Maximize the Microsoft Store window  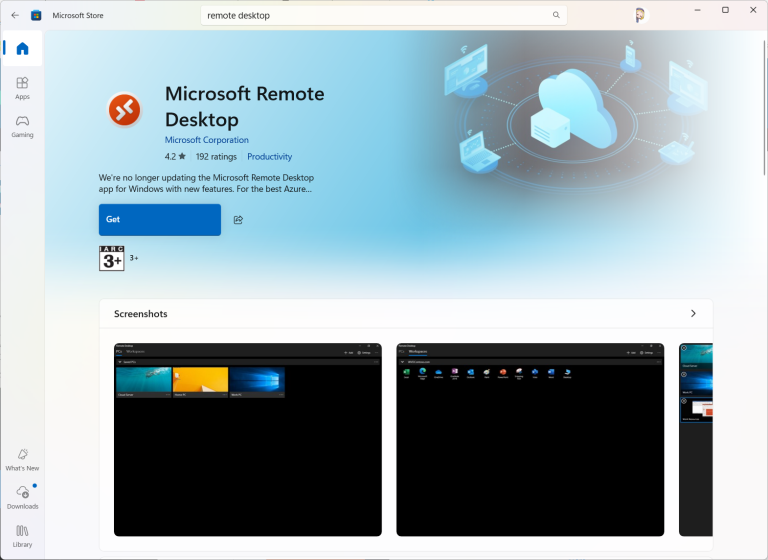coord(725,10)
